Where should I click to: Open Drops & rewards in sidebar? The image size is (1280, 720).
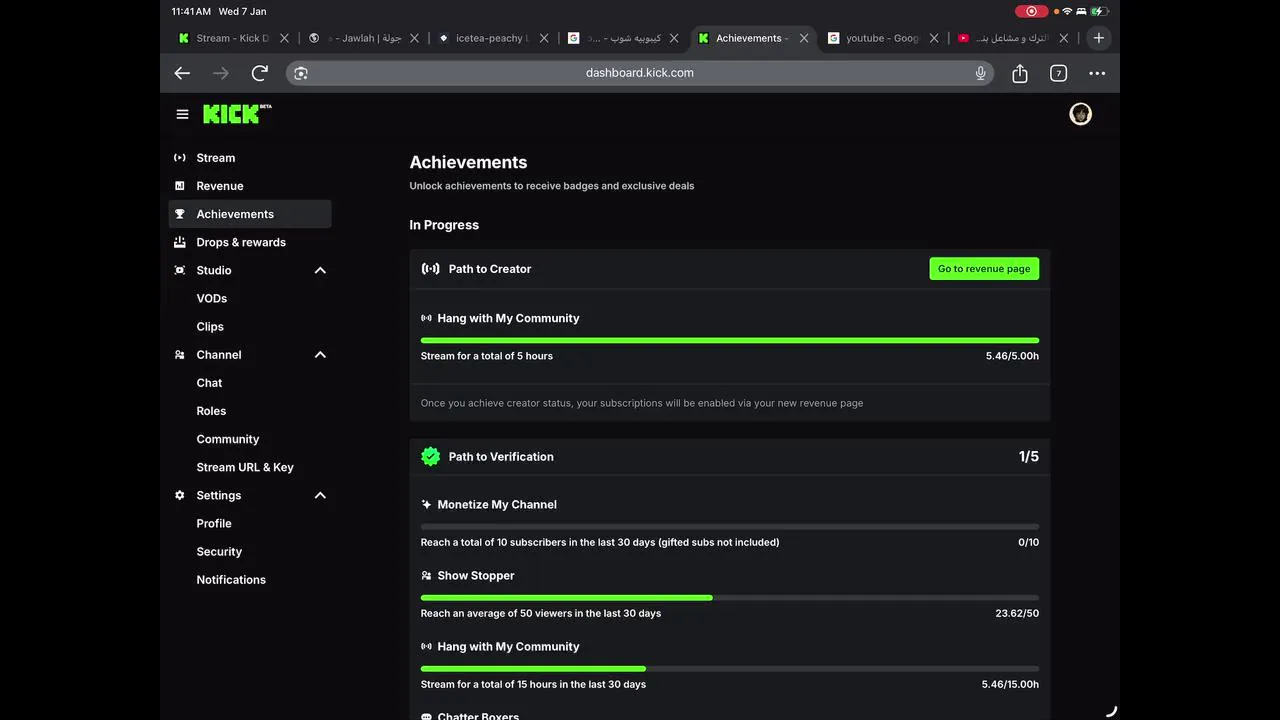tap(241, 242)
